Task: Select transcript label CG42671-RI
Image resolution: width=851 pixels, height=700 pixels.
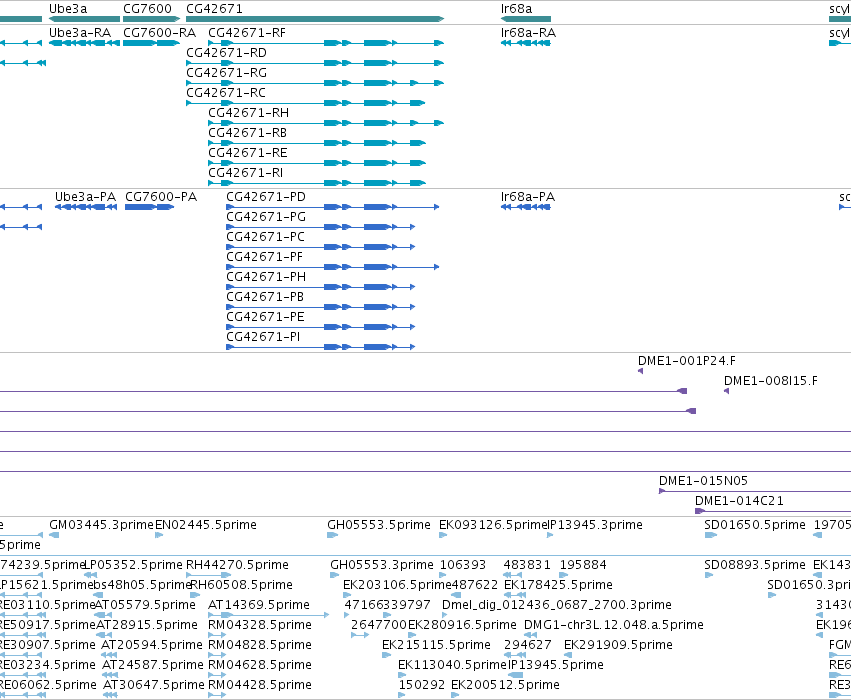Action: (x=246, y=173)
